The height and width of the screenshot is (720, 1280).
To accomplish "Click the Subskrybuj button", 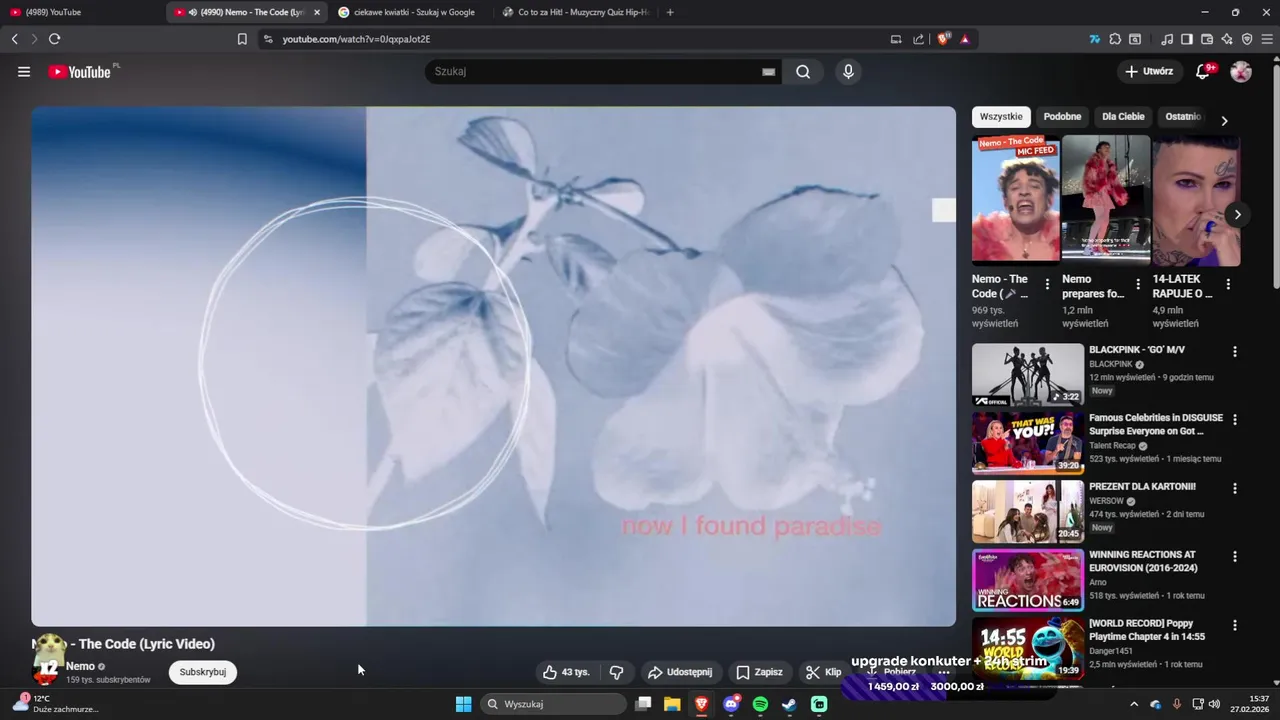I will [x=203, y=672].
